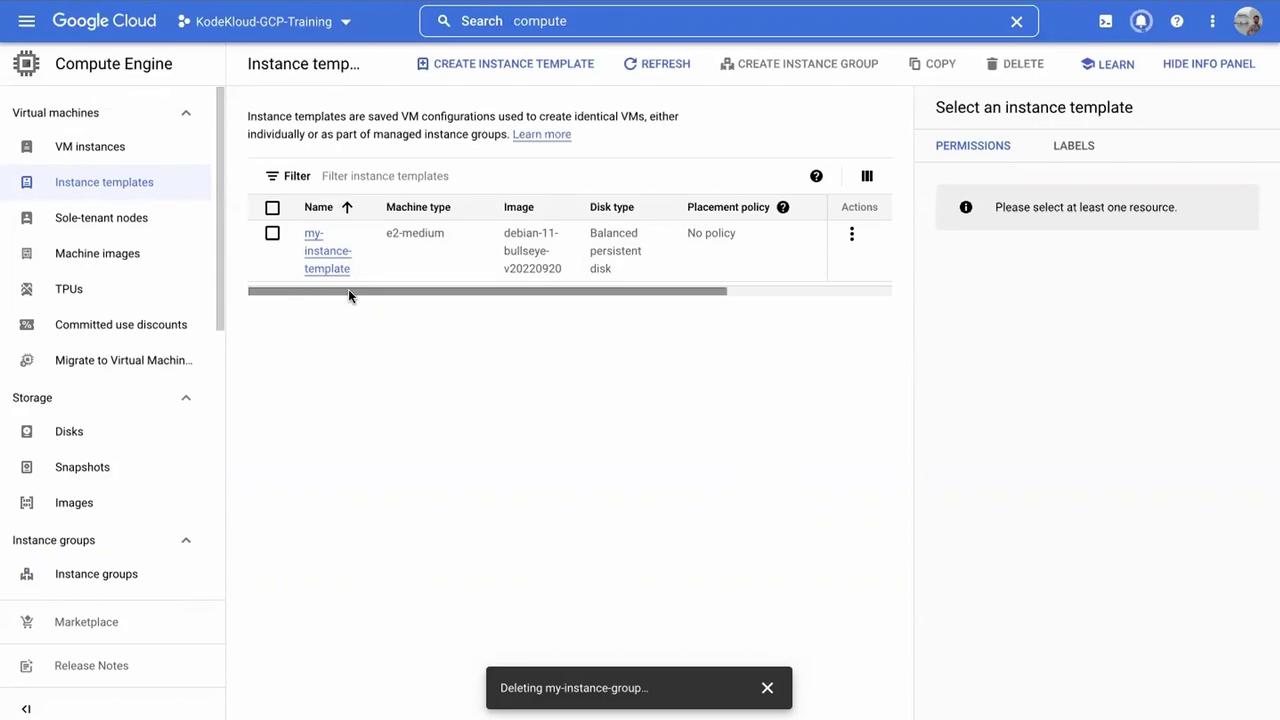Open my-instance-template link
Image resolution: width=1280 pixels, height=720 pixels.
(x=328, y=251)
